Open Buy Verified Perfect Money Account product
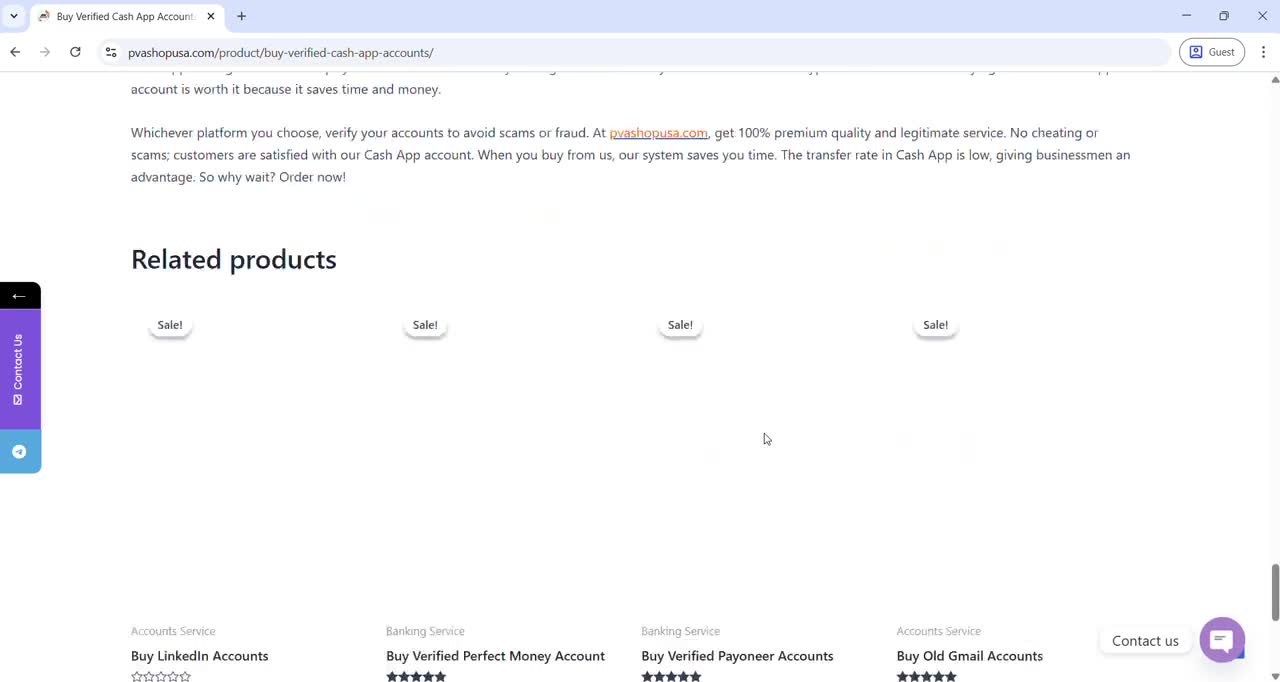The height and width of the screenshot is (682, 1280). click(495, 656)
